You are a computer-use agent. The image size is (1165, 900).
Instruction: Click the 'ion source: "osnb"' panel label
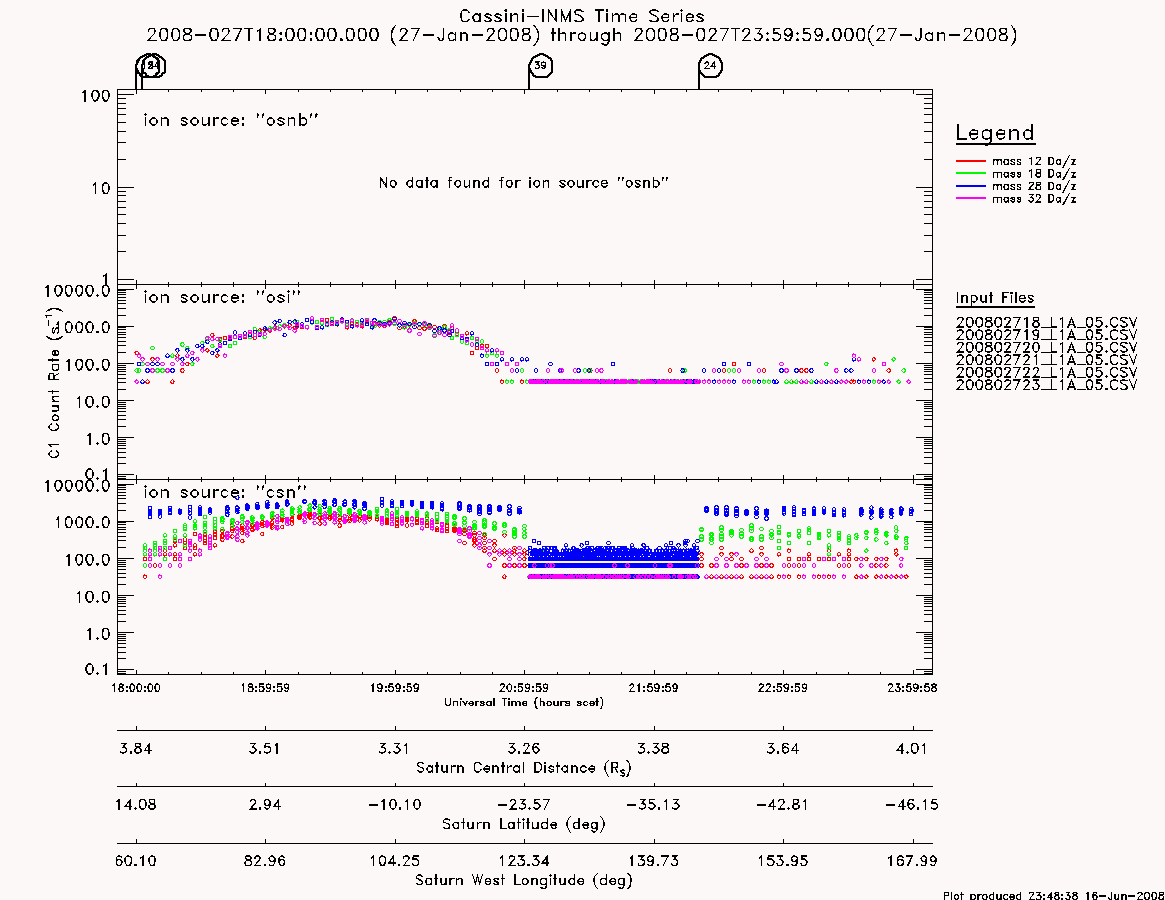[x=231, y=120]
